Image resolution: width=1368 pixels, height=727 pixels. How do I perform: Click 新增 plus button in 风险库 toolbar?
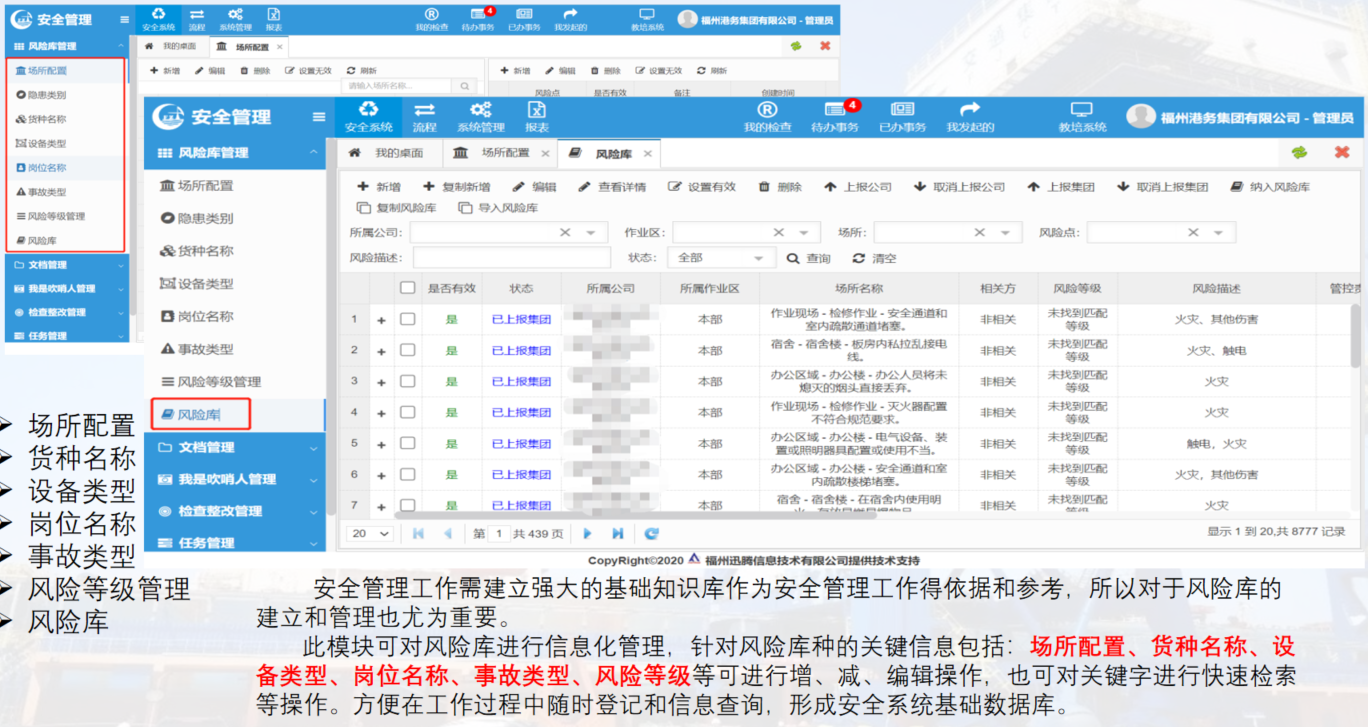[379, 187]
